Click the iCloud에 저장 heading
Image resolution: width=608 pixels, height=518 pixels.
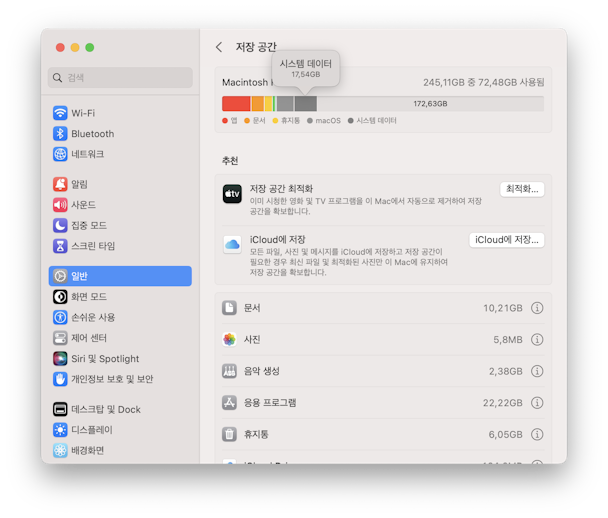pos(277,240)
